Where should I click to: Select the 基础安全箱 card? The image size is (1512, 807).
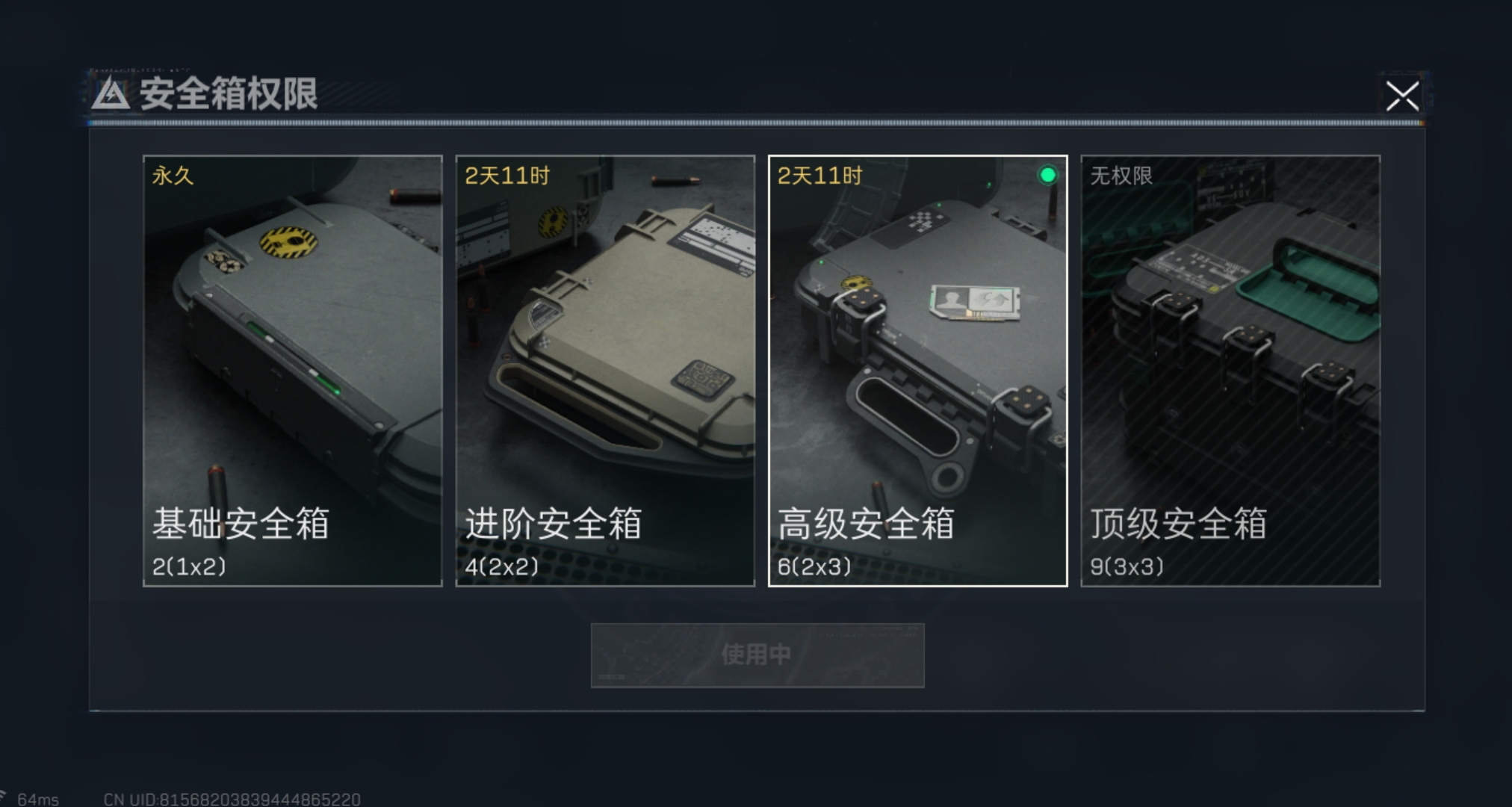pos(292,371)
